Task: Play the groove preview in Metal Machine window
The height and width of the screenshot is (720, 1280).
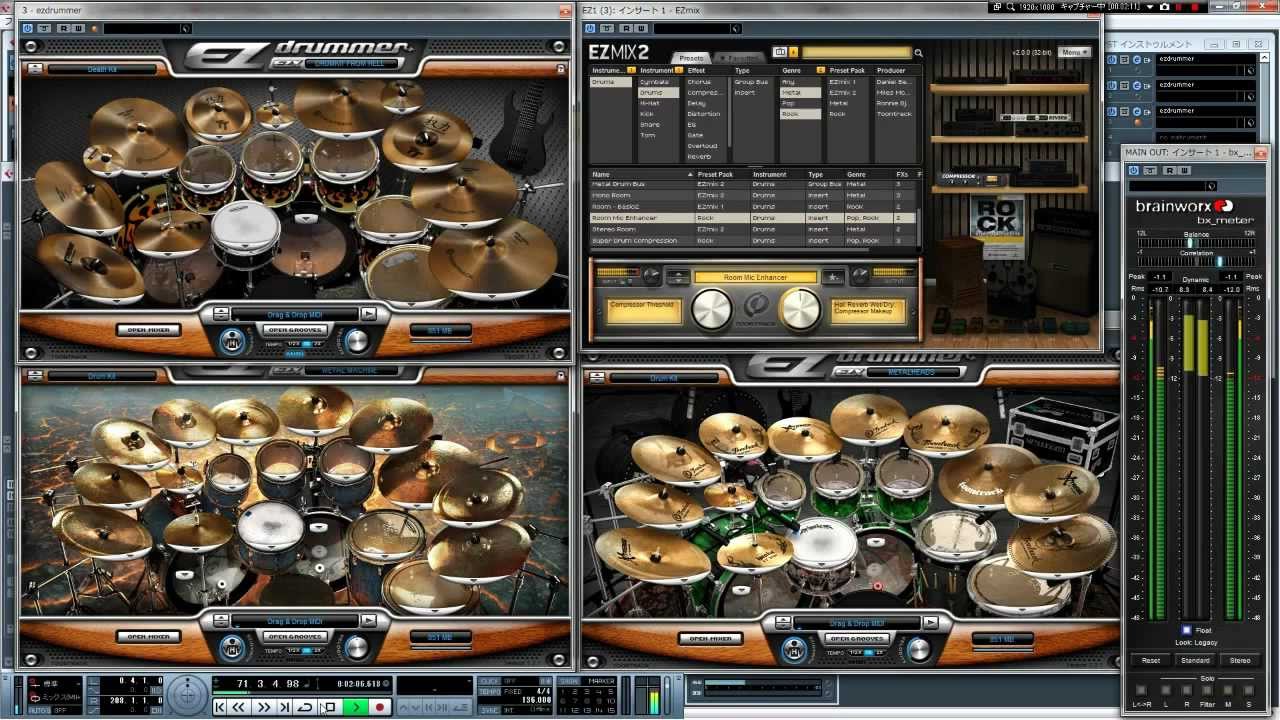Action: [x=369, y=621]
